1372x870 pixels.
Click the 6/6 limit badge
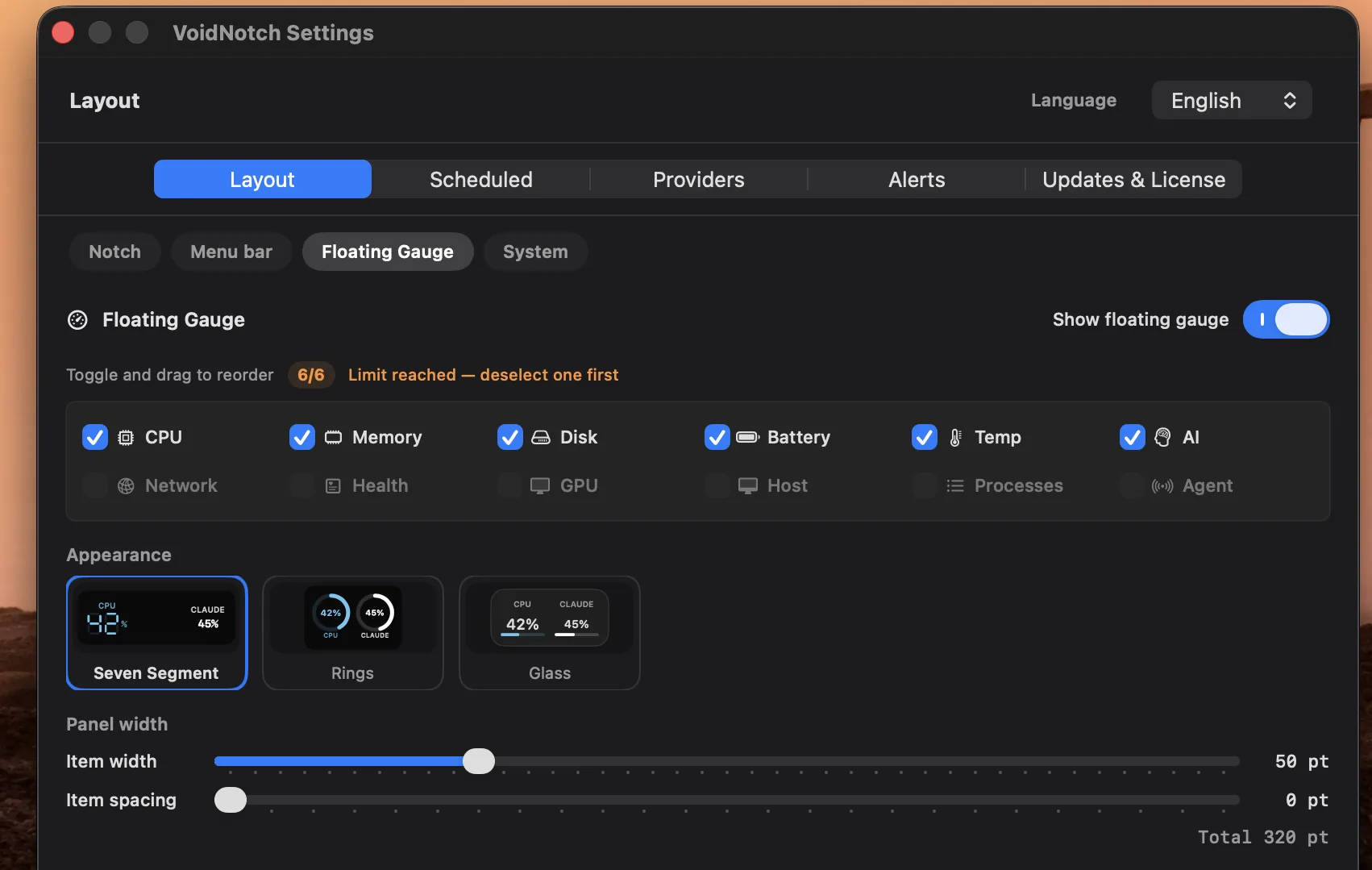pos(311,375)
